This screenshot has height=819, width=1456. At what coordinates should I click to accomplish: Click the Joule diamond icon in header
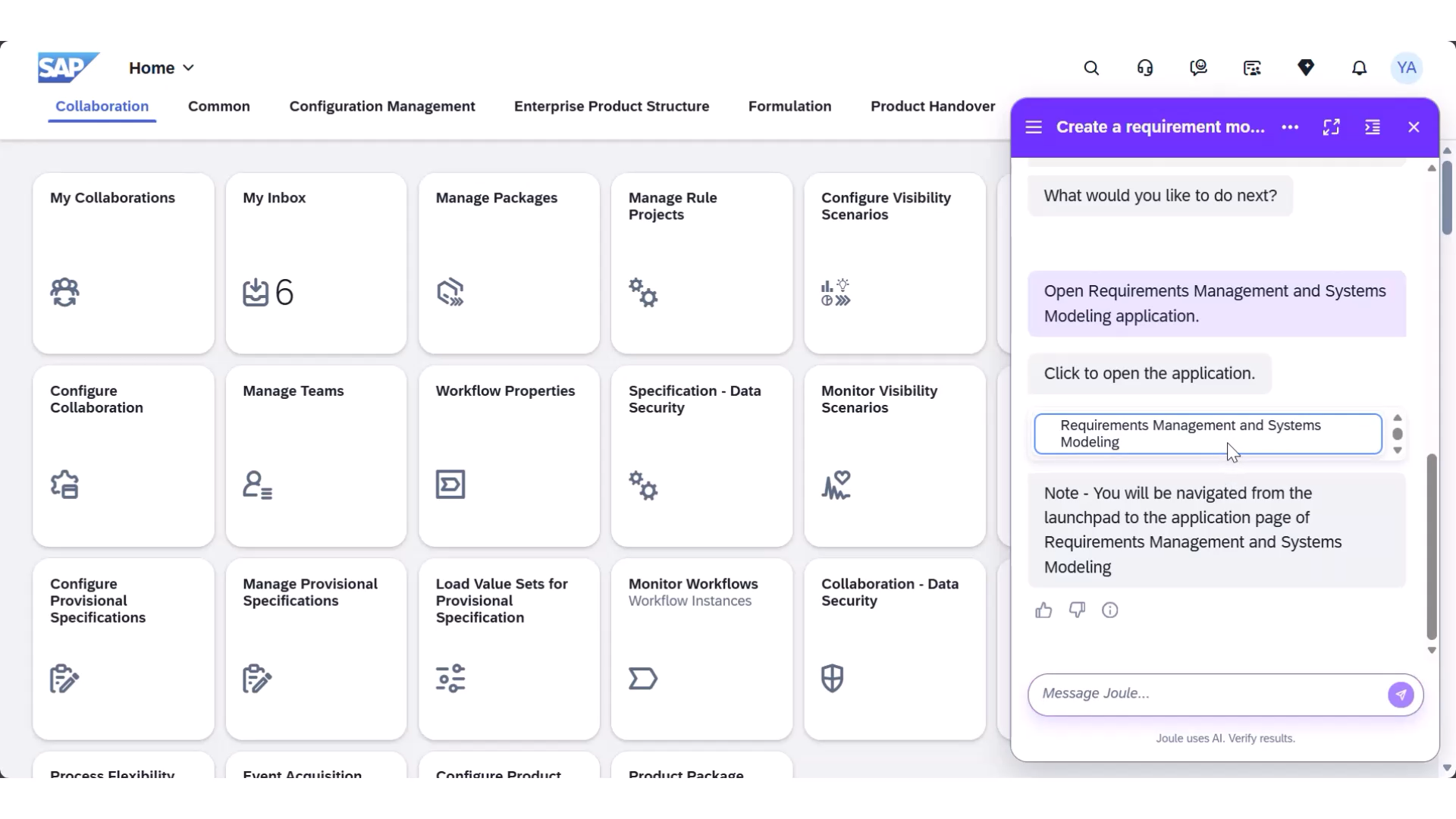[1305, 68]
